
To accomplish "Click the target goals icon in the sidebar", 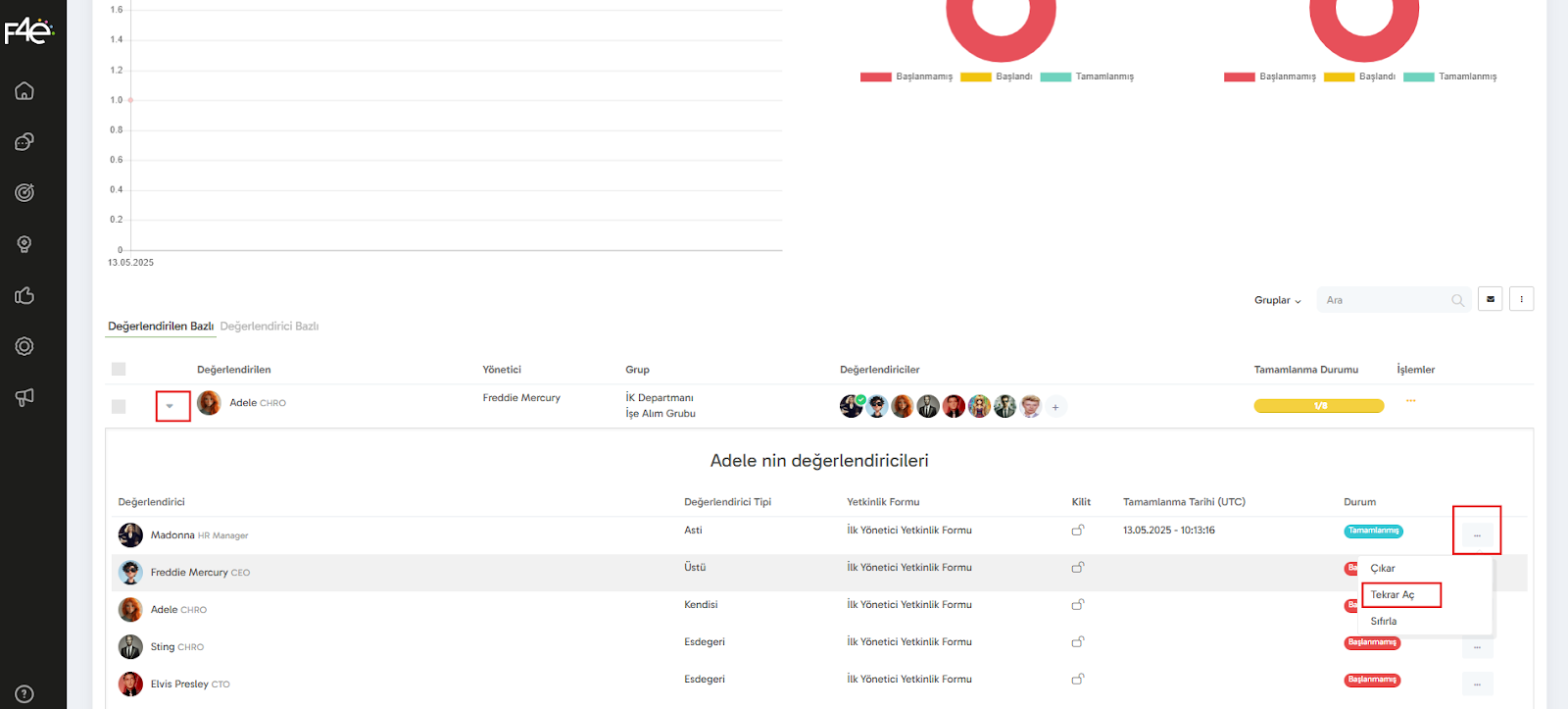I will (x=24, y=193).
